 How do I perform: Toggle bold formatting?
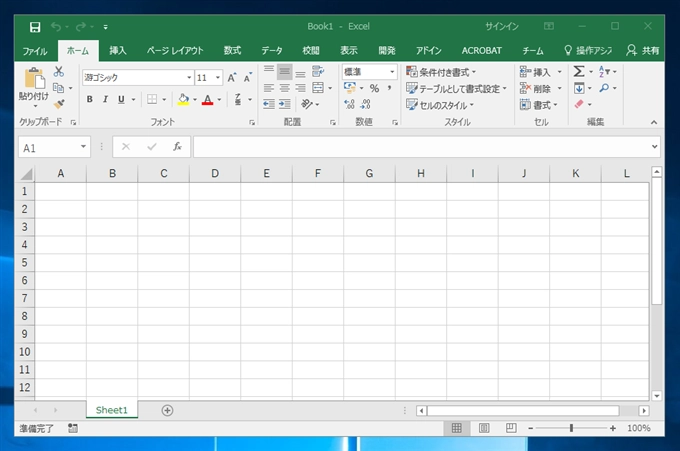pos(89,99)
